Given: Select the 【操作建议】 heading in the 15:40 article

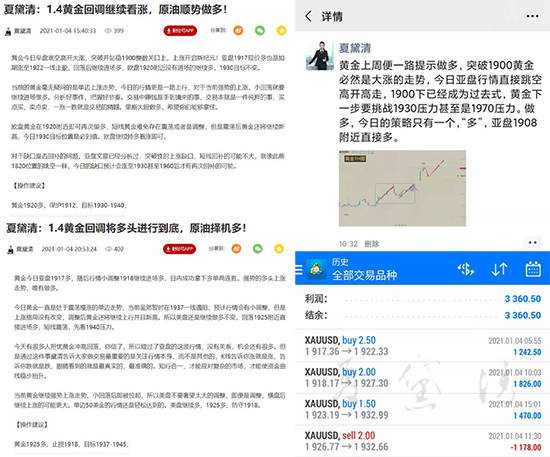Looking at the screenshot, I should point(29,186).
